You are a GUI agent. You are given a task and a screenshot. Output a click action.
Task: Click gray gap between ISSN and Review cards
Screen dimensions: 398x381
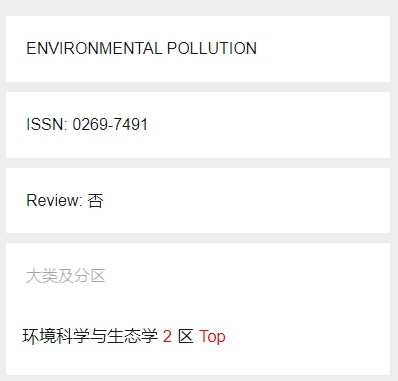198,163
